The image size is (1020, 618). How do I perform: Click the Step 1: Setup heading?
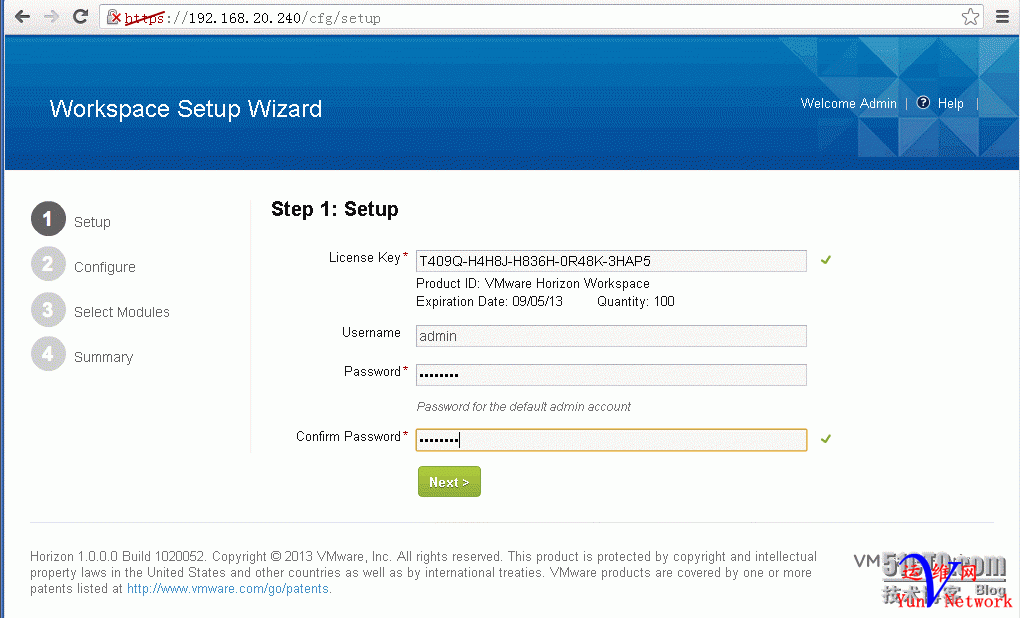coord(334,209)
